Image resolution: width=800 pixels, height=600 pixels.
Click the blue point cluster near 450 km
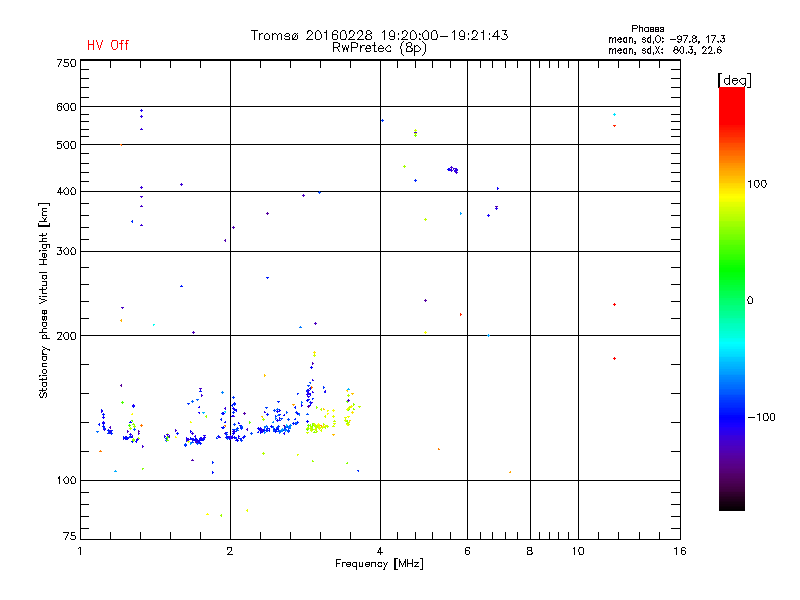[x=453, y=170]
